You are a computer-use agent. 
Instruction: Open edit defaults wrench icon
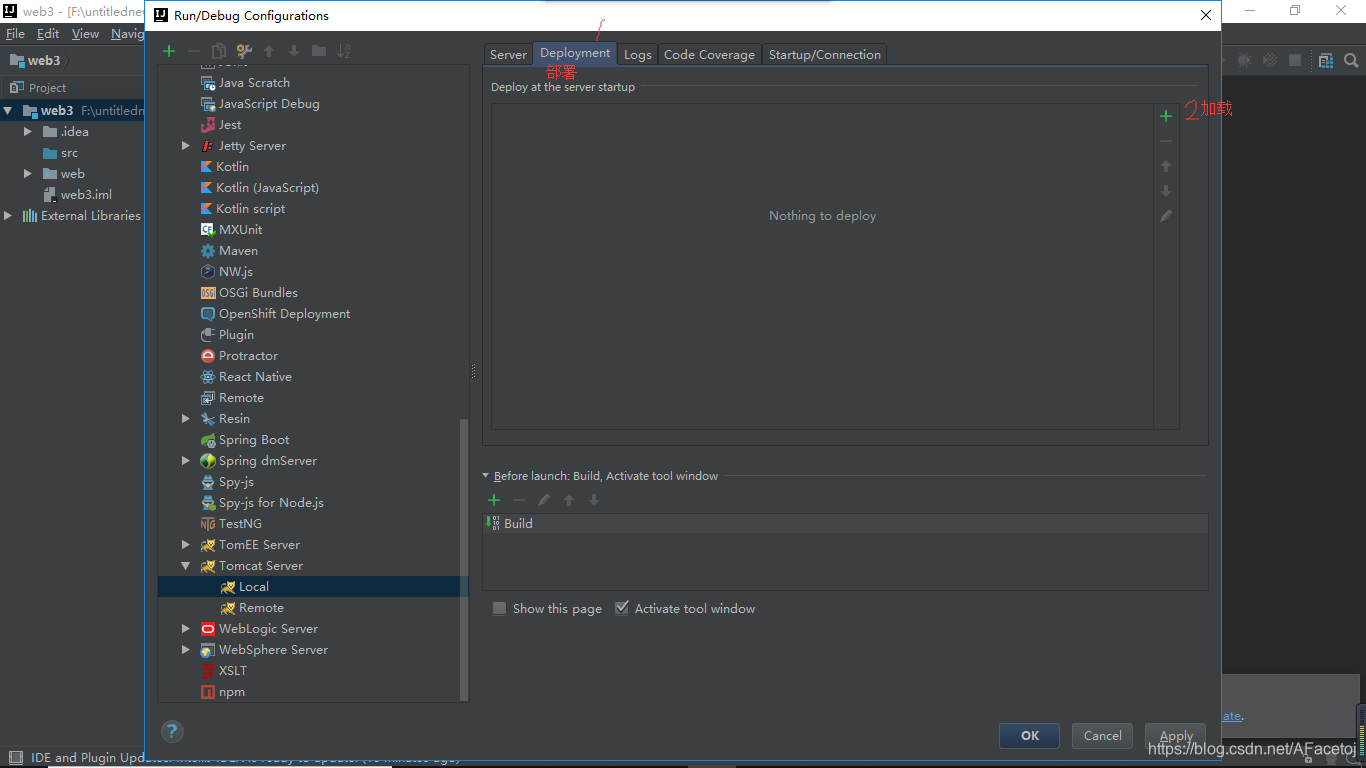coord(244,51)
